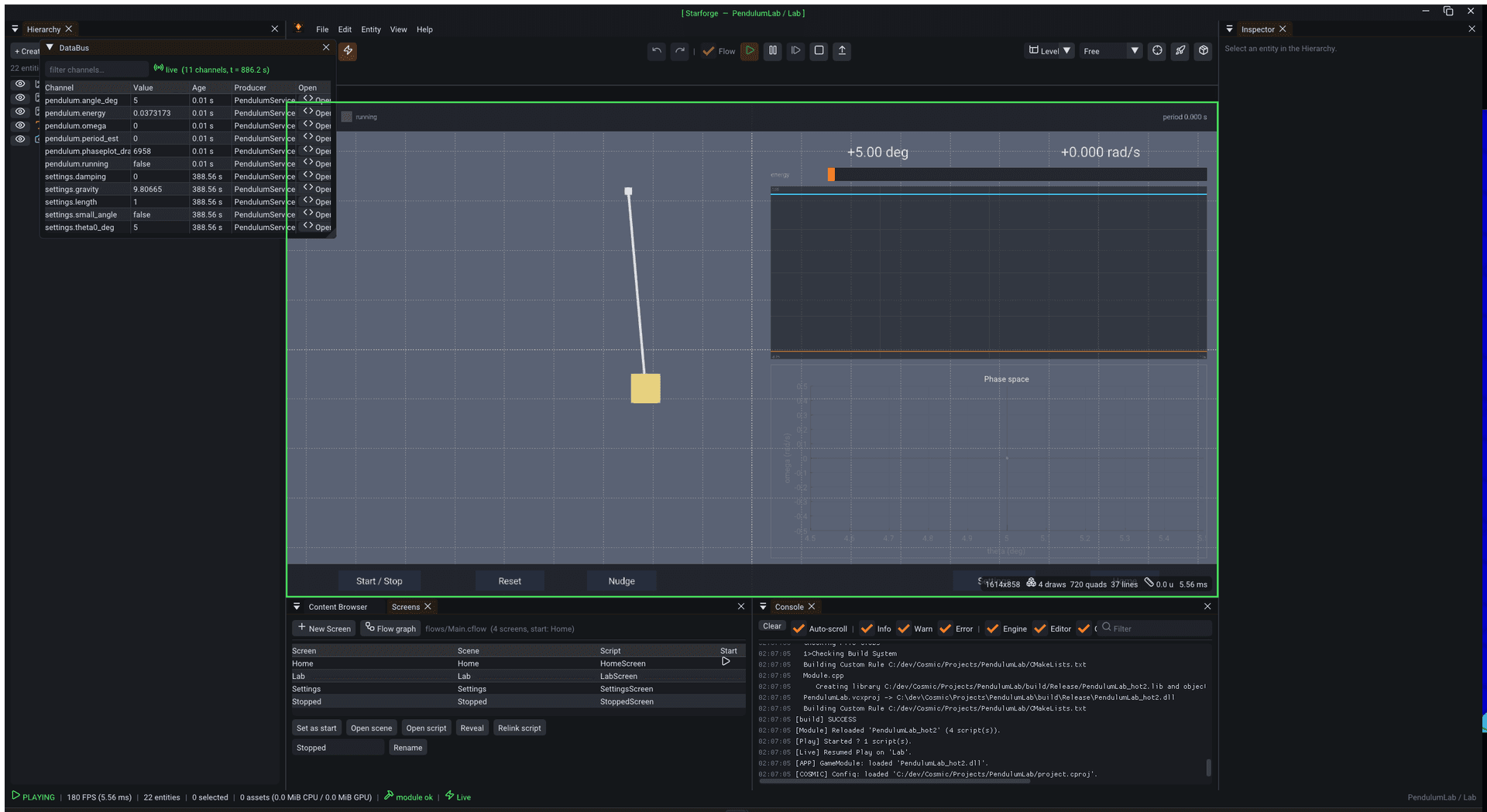
Task: Toggle the Info log filter
Action: [x=867, y=629]
